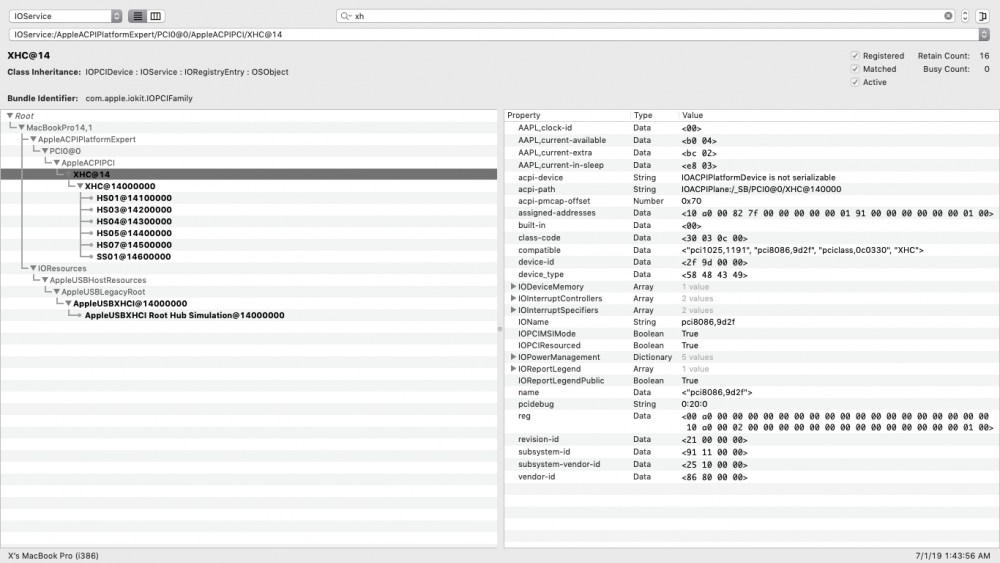Clear the search field text
This screenshot has width=1000, height=563.
[x=948, y=16]
